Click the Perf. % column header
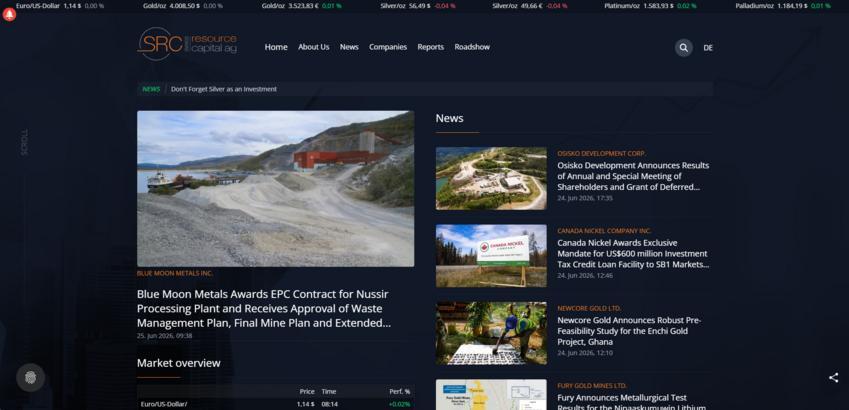The image size is (849, 410). [400, 392]
